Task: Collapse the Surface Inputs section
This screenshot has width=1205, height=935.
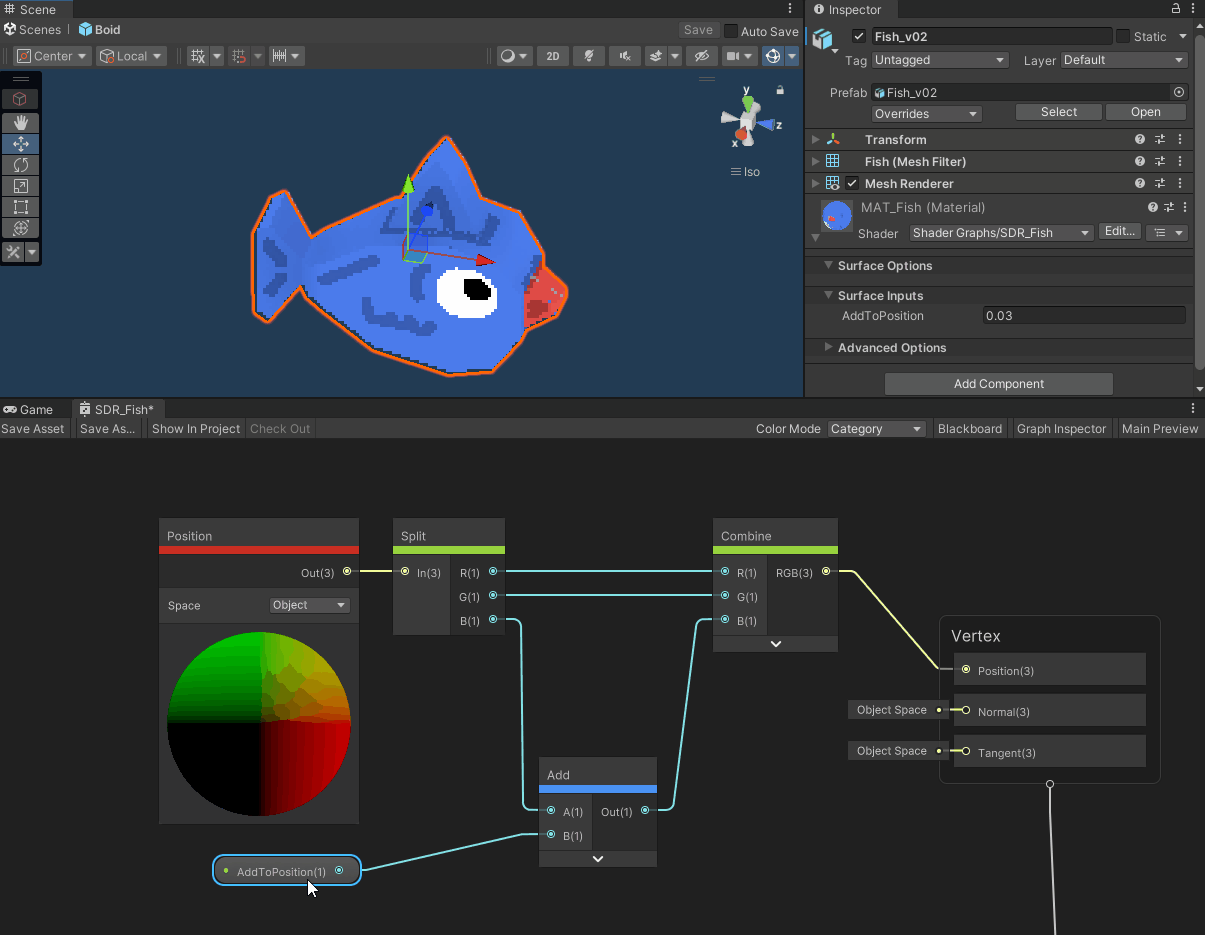Action: click(x=827, y=295)
